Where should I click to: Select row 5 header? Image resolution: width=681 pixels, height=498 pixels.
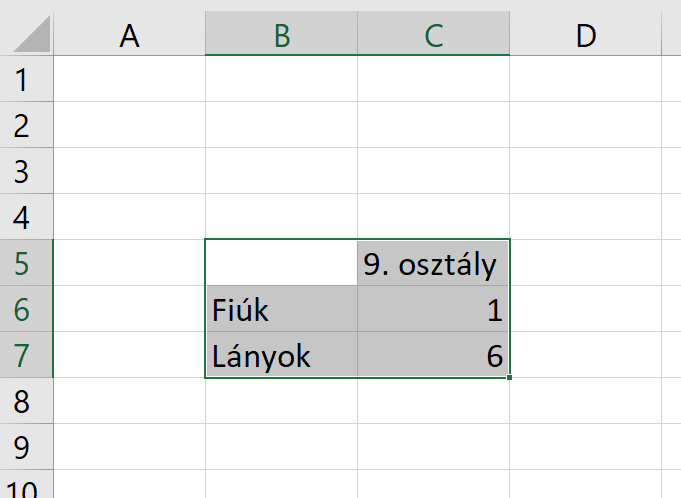click(x=26, y=264)
